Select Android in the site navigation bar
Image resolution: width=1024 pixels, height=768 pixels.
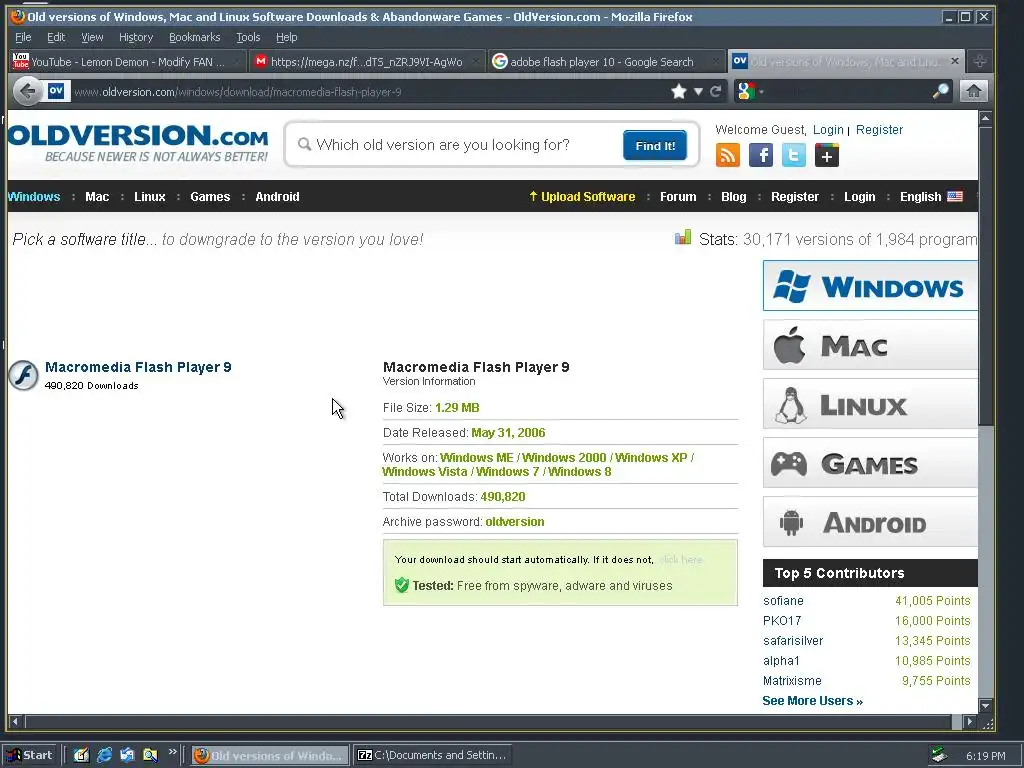click(x=277, y=197)
